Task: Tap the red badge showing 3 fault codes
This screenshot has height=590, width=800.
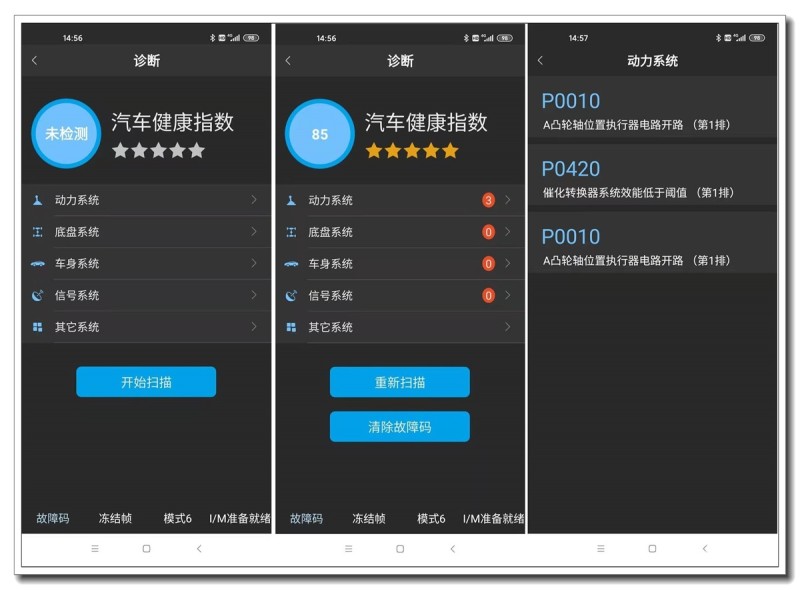Action: click(x=488, y=200)
